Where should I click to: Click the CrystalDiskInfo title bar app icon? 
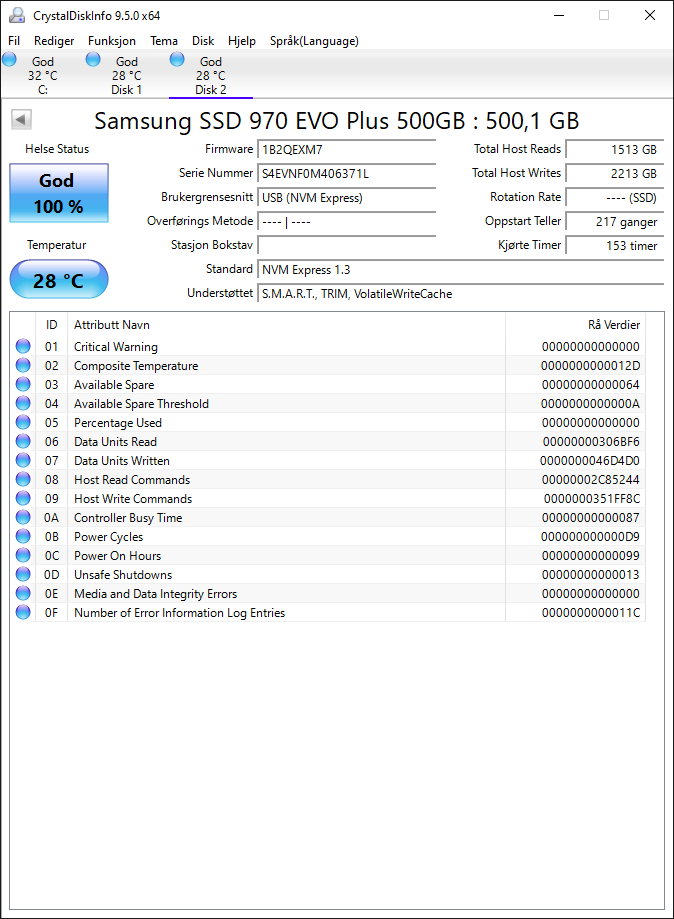pos(16,15)
